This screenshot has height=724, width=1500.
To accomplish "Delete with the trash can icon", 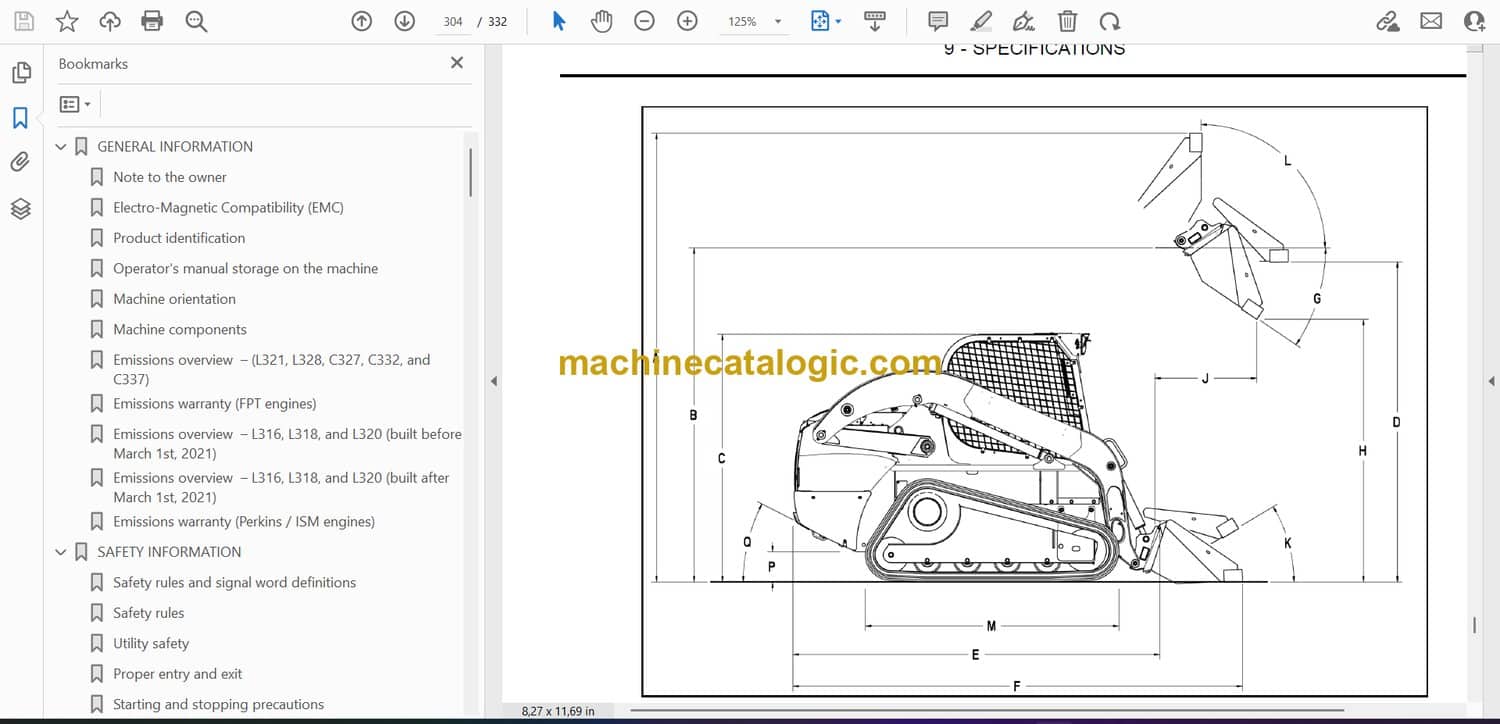I will [x=1067, y=21].
